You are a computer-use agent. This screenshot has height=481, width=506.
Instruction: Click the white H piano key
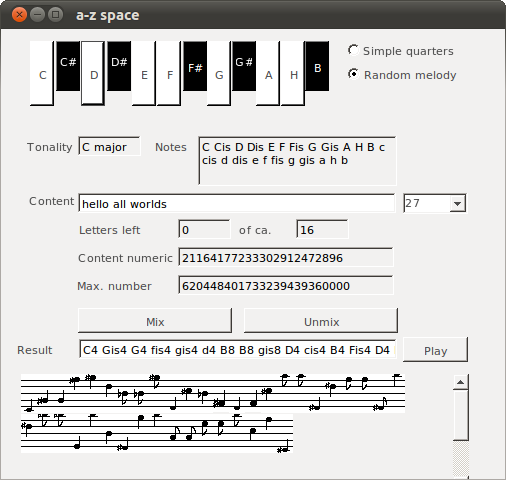pyautogui.click(x=293, y=73)
